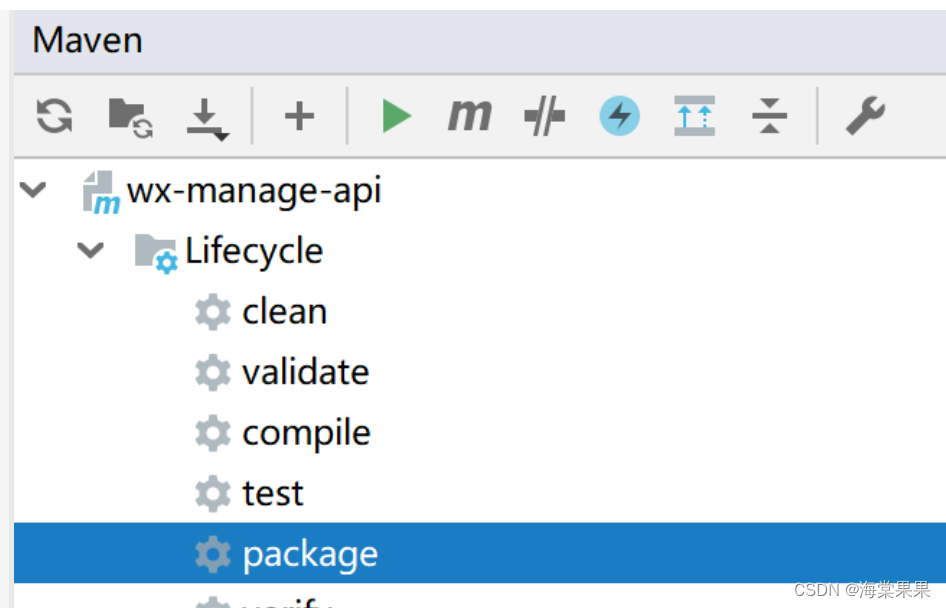This screenshot has width=946, height=608.
Task: Click gear icon beside validate
Action: (x=213, y=372)
